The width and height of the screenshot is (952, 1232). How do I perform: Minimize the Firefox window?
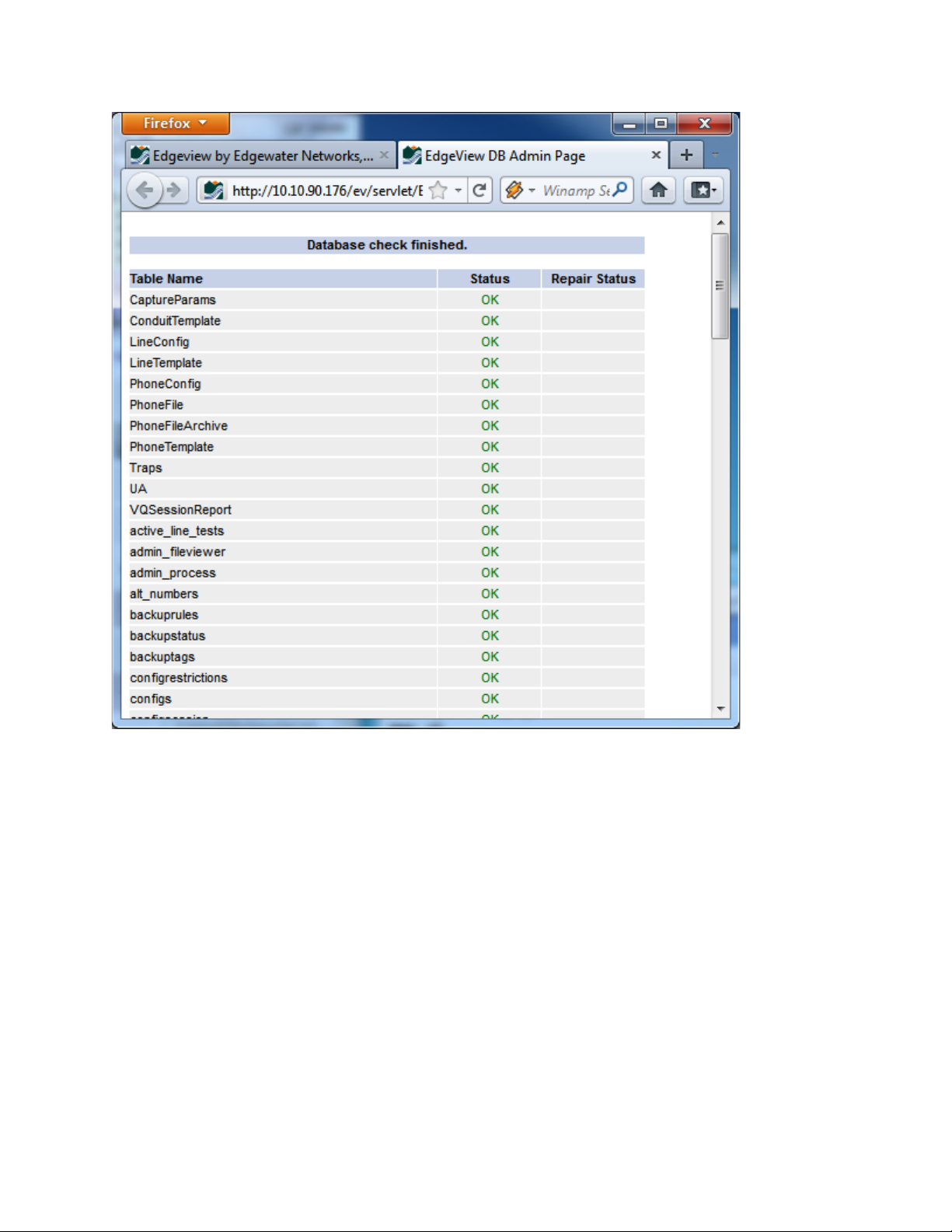pos(629,124)
